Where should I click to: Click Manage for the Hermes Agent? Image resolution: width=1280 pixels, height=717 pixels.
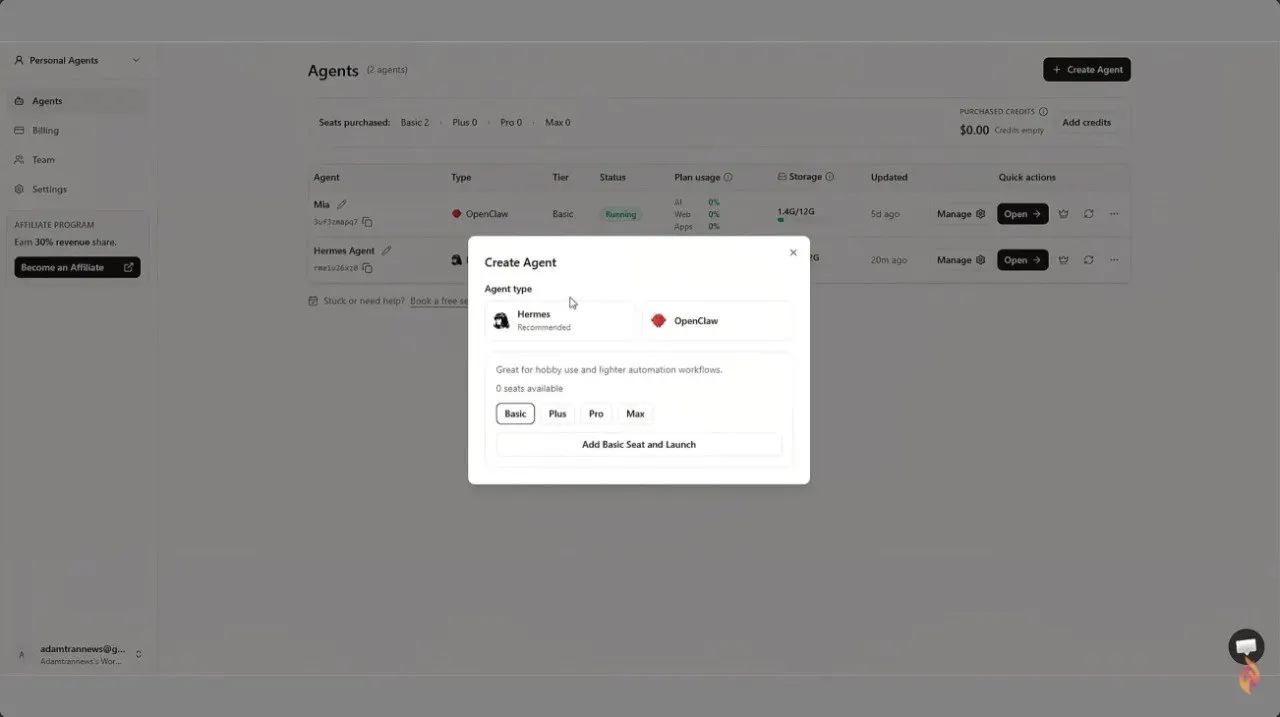point(961,260)
